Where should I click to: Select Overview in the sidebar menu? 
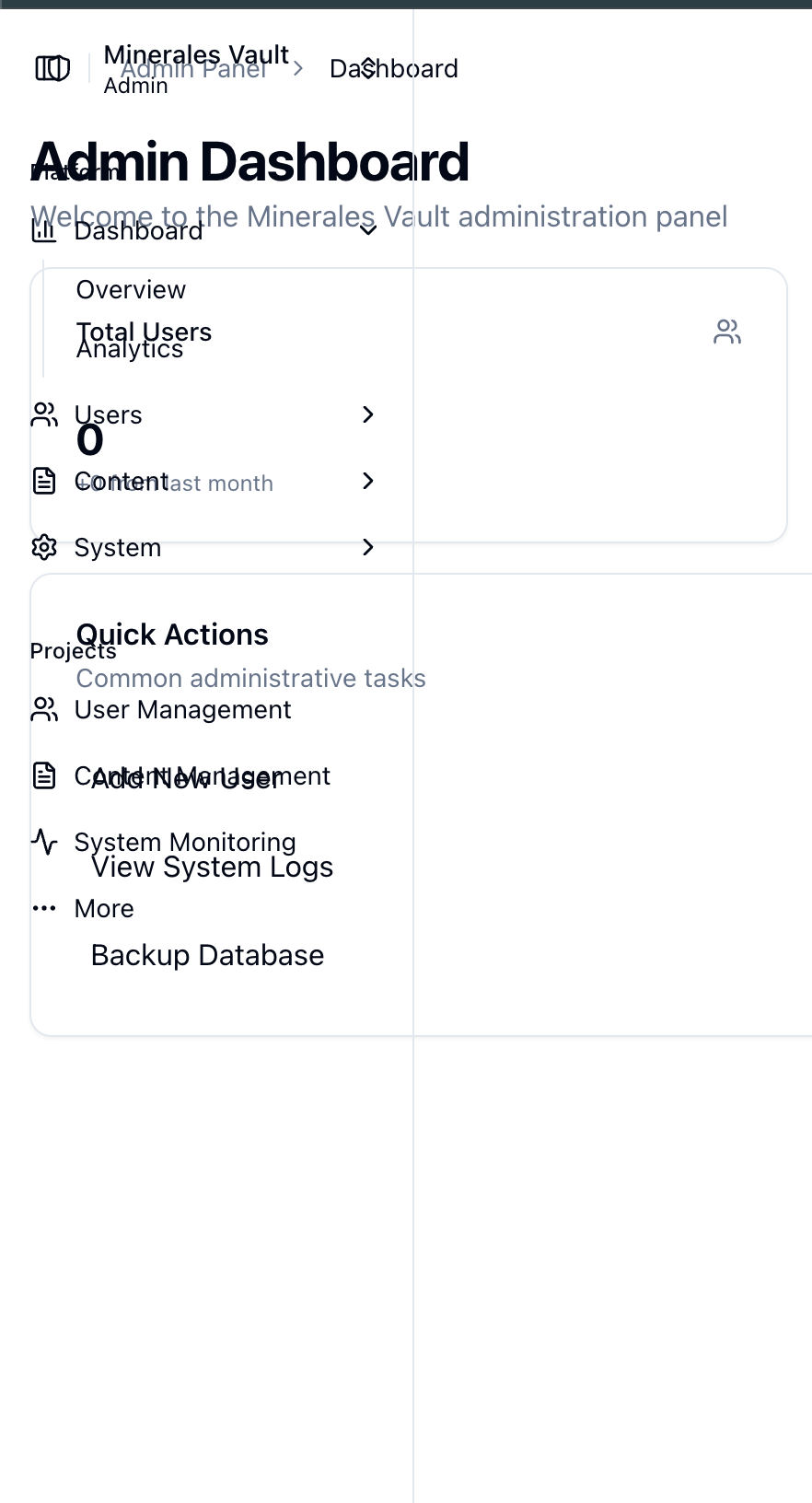click(x=131, y=289)
